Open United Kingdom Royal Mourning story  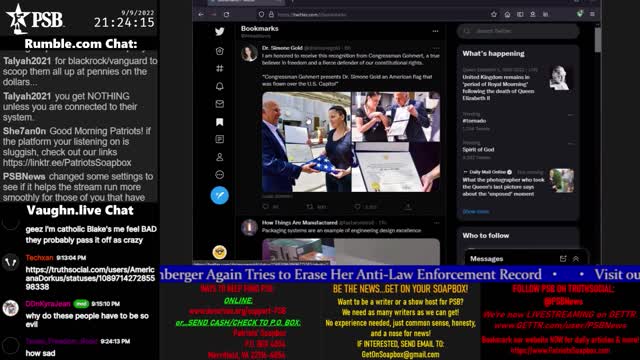[499, 87]
